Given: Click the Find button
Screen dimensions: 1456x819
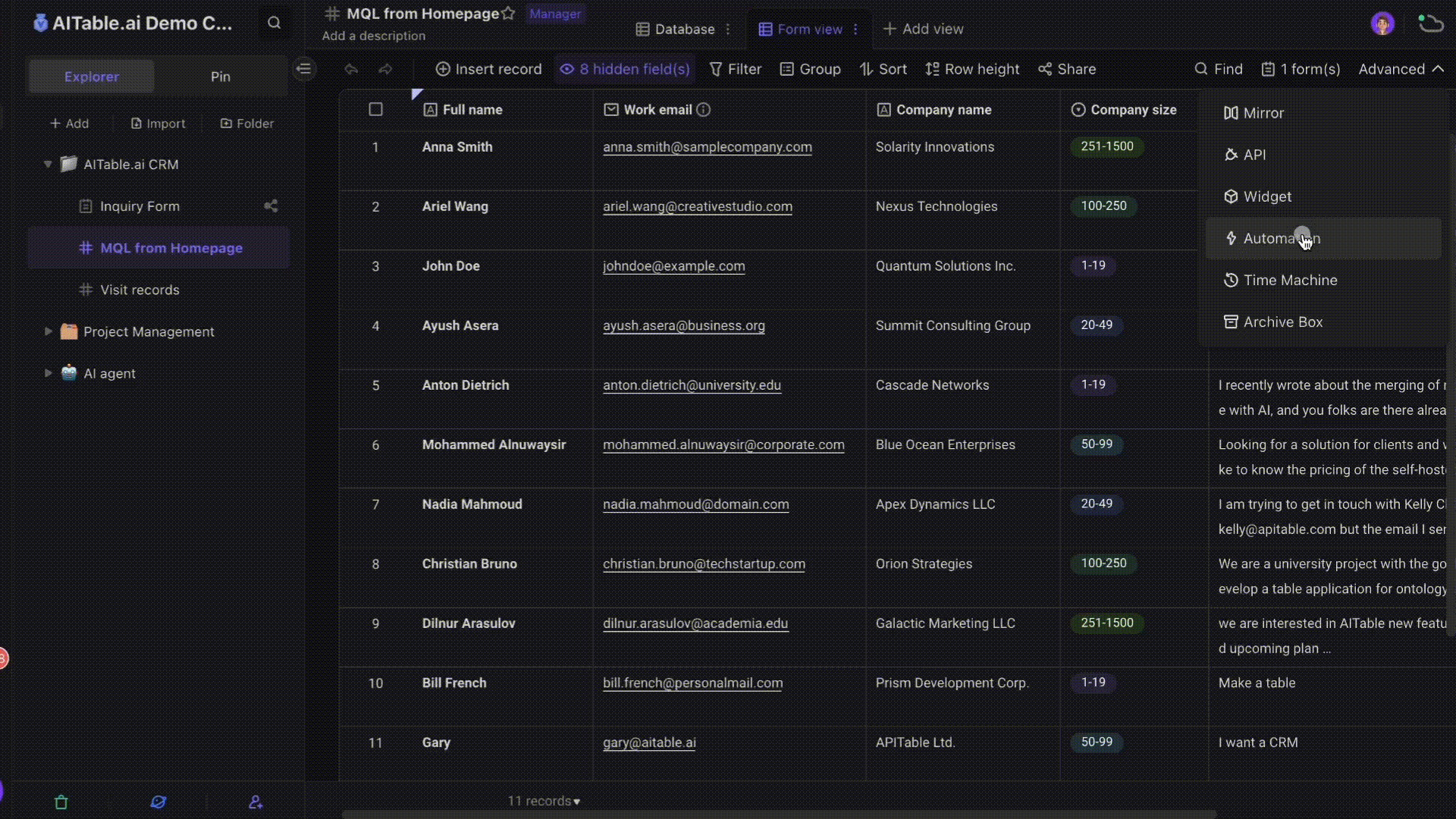Looking at the screenshot, I should 1219,69.
